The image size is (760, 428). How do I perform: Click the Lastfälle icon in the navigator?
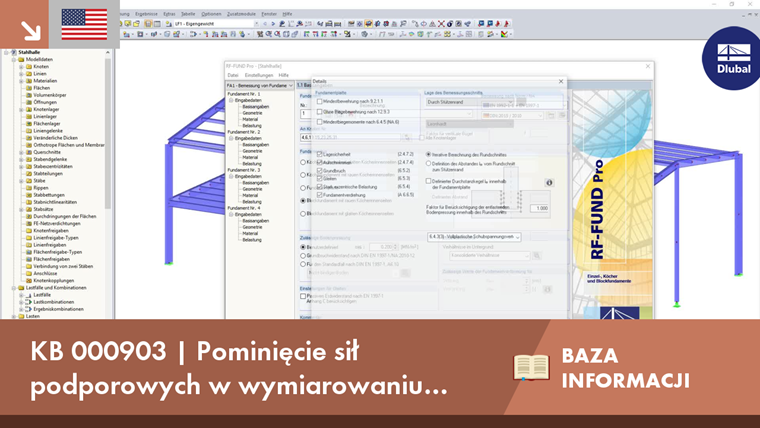tap(28, 295)
